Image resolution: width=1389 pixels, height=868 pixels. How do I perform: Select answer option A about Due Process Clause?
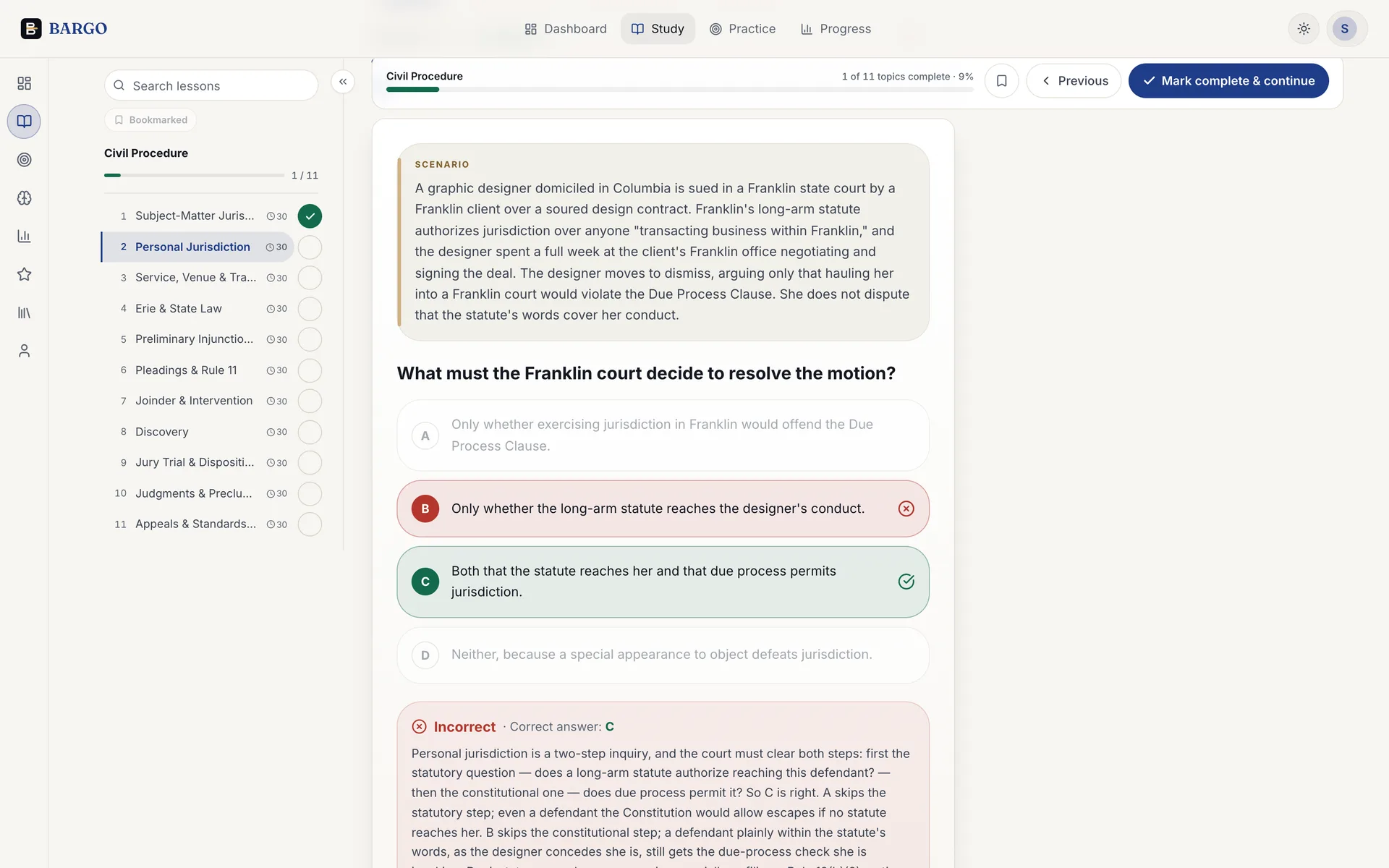click(663, 435)
